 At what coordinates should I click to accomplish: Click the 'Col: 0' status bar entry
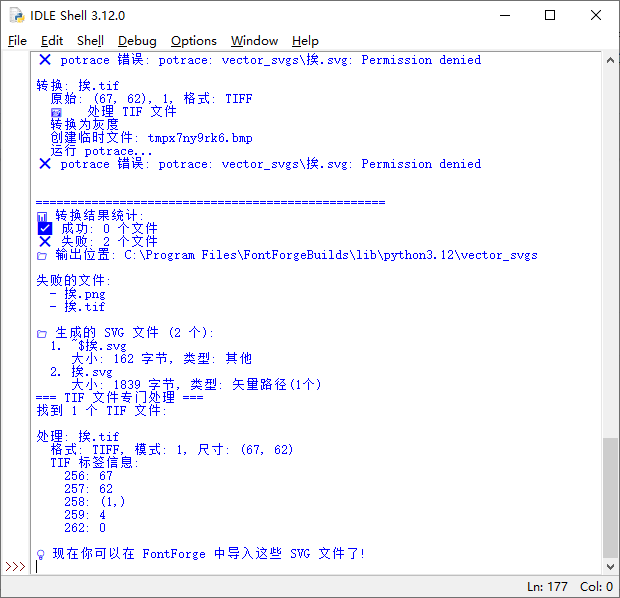(596, 587)
